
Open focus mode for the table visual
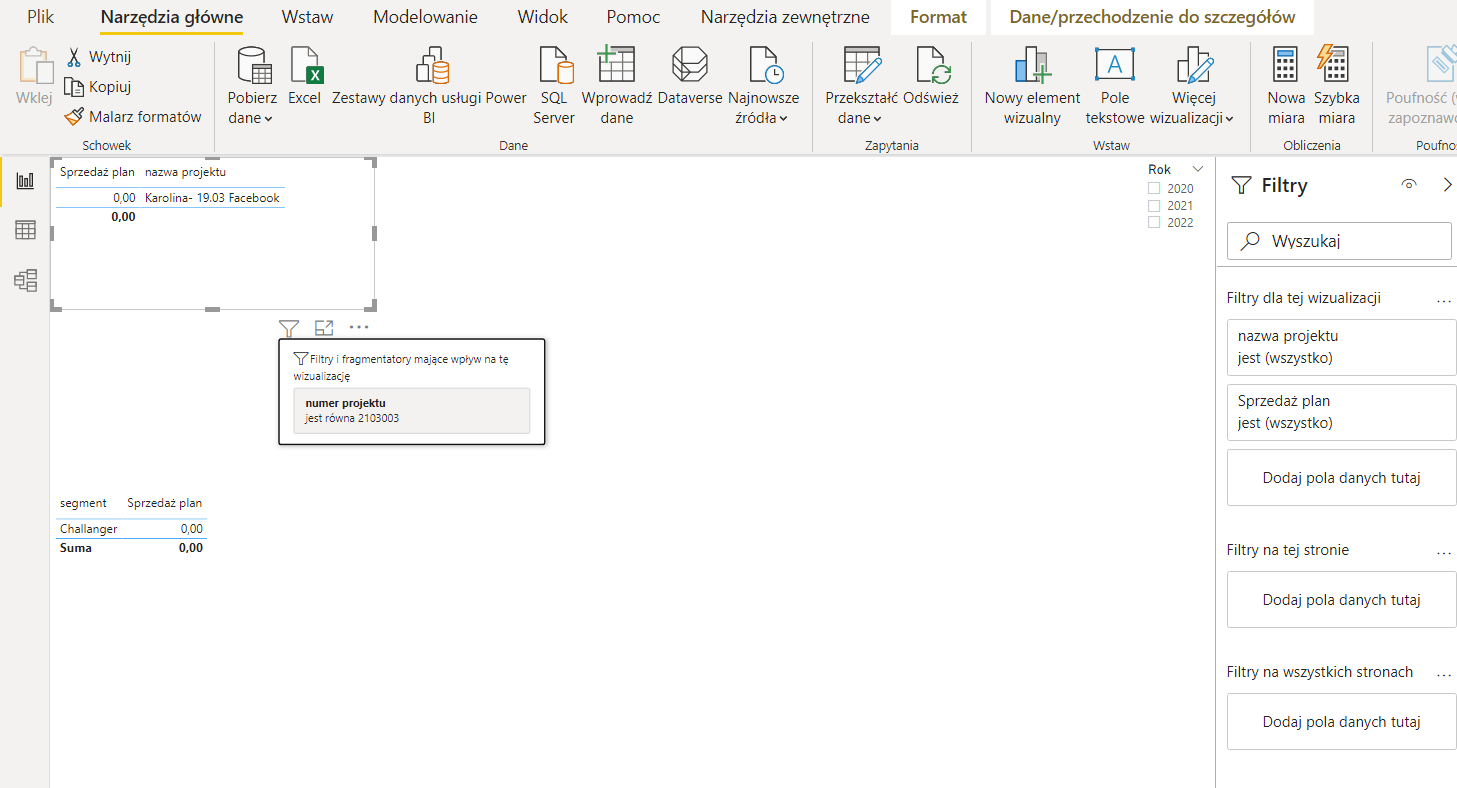[323, 327]
